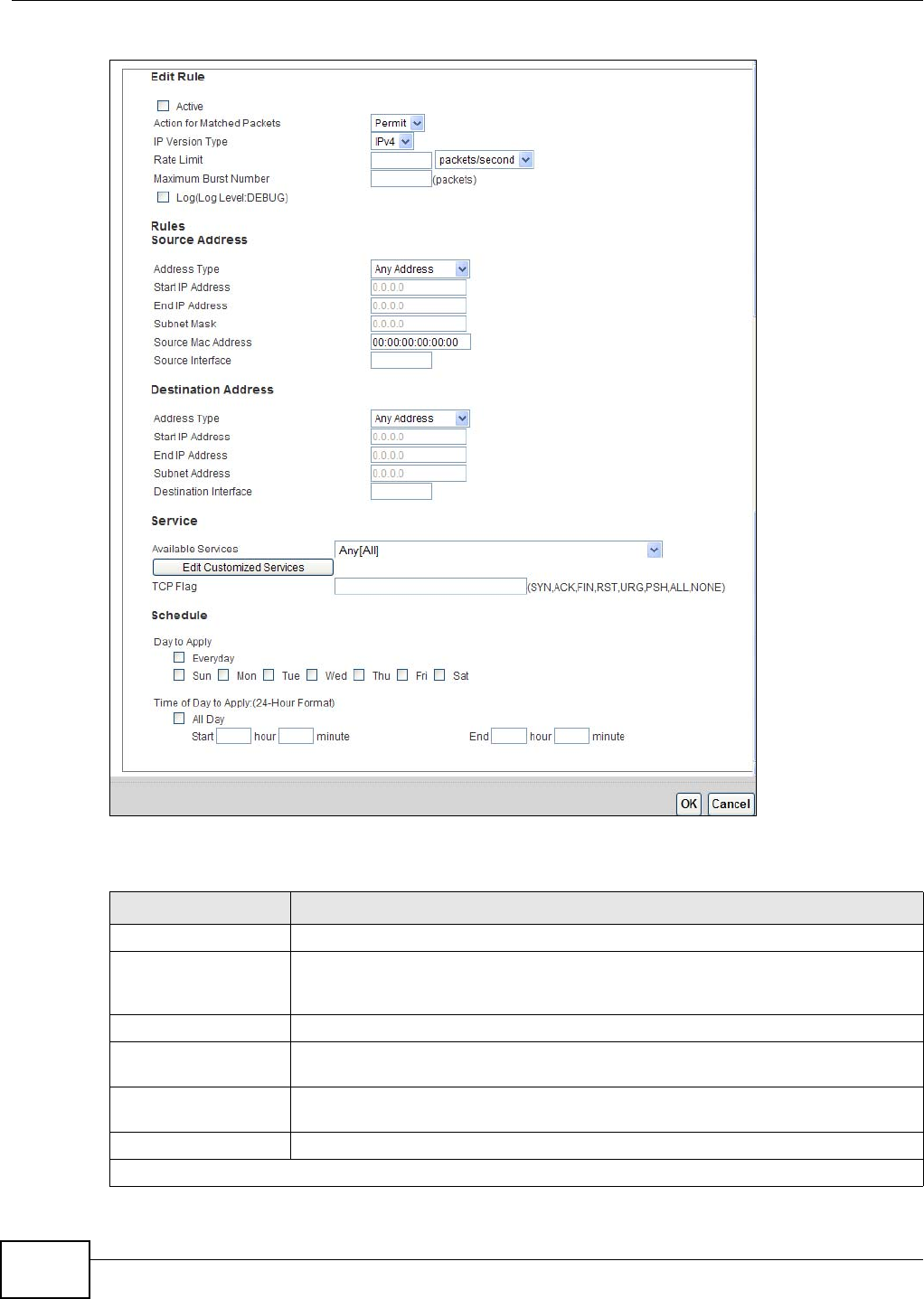Viewport: 924px width, 1299px height.
Task: Select the Tue day checkbox
Action: [269, 674]
